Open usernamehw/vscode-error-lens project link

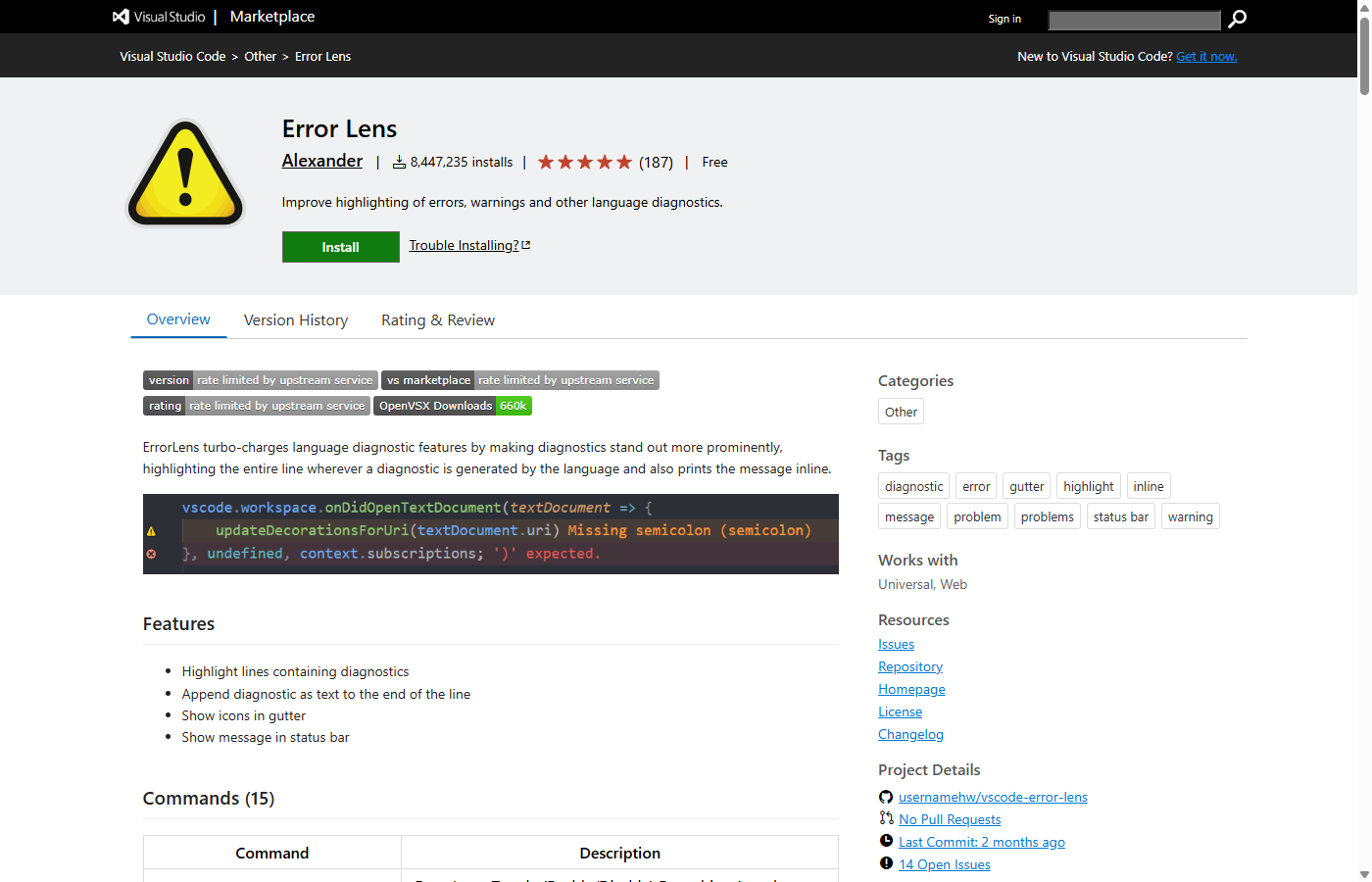(993, 797)
